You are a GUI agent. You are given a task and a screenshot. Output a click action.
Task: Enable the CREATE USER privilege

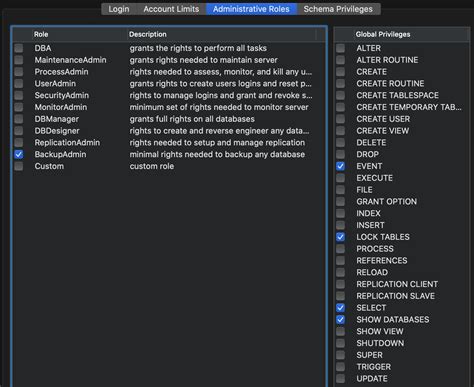(340, 119)
